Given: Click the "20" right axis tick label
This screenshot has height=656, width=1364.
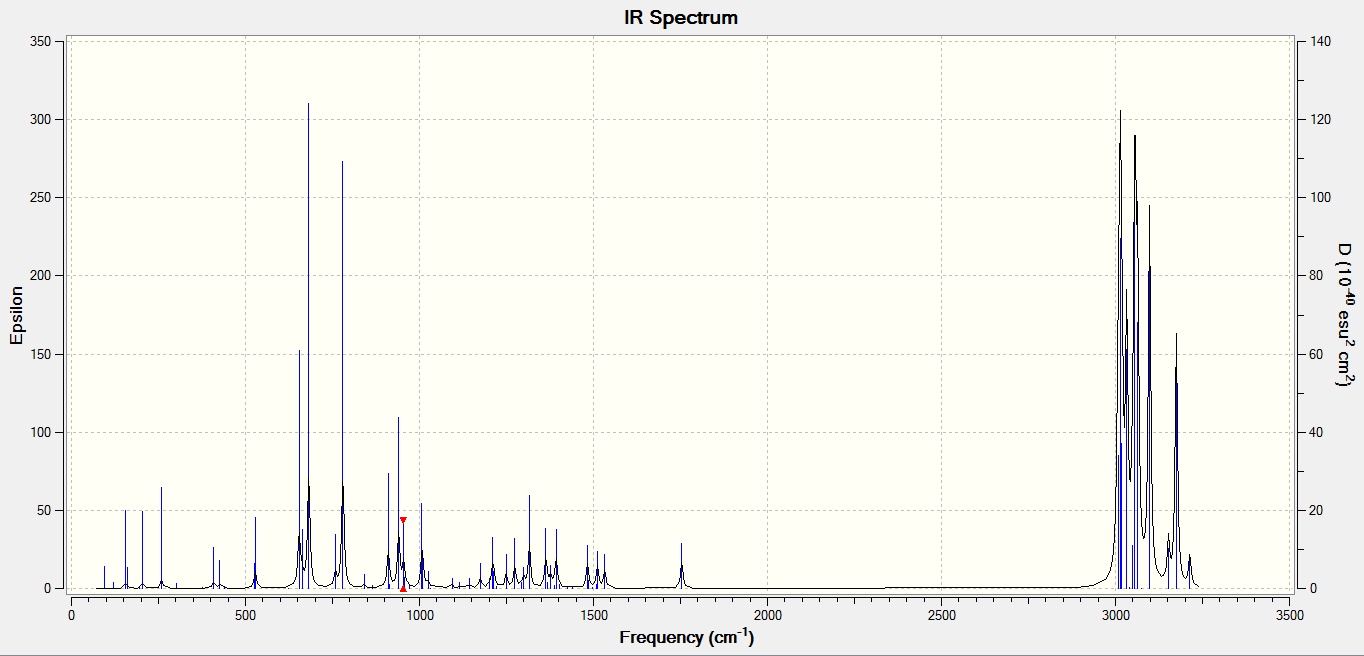Looking at the screenshot, I should click(1316, 510).
